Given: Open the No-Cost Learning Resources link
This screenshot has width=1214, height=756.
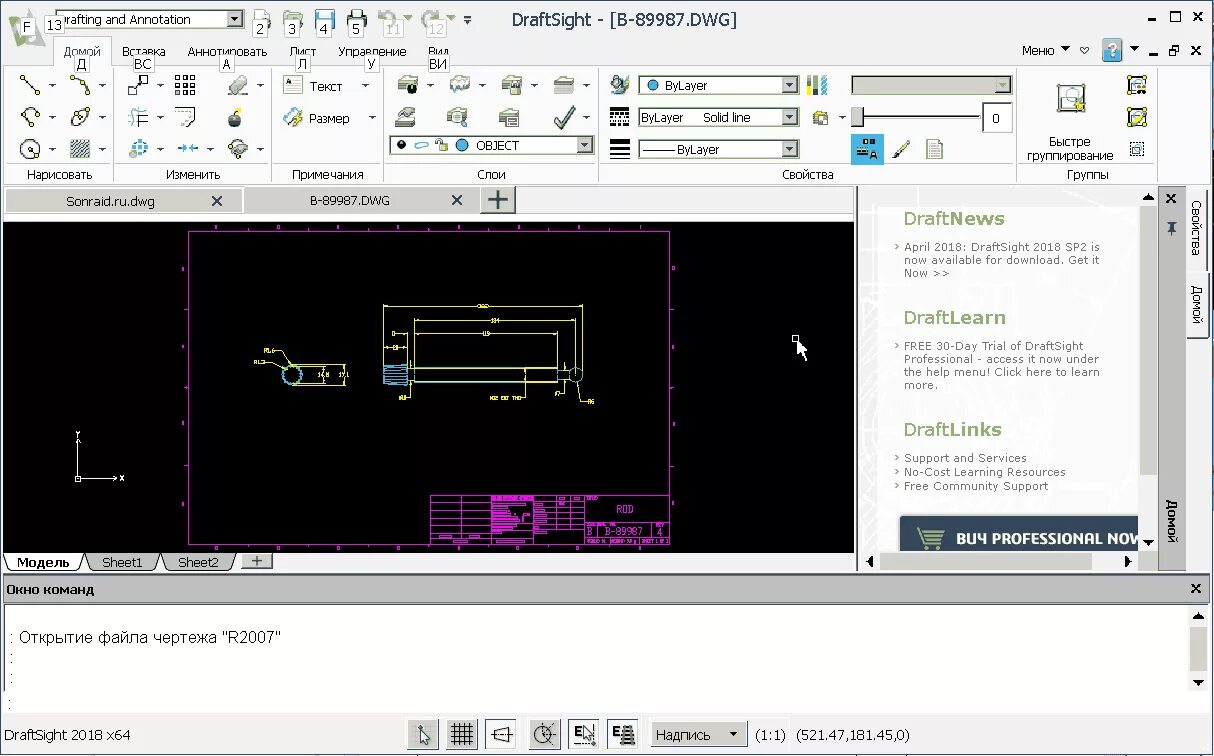Looking at the screenshot, I should point(985,472).
